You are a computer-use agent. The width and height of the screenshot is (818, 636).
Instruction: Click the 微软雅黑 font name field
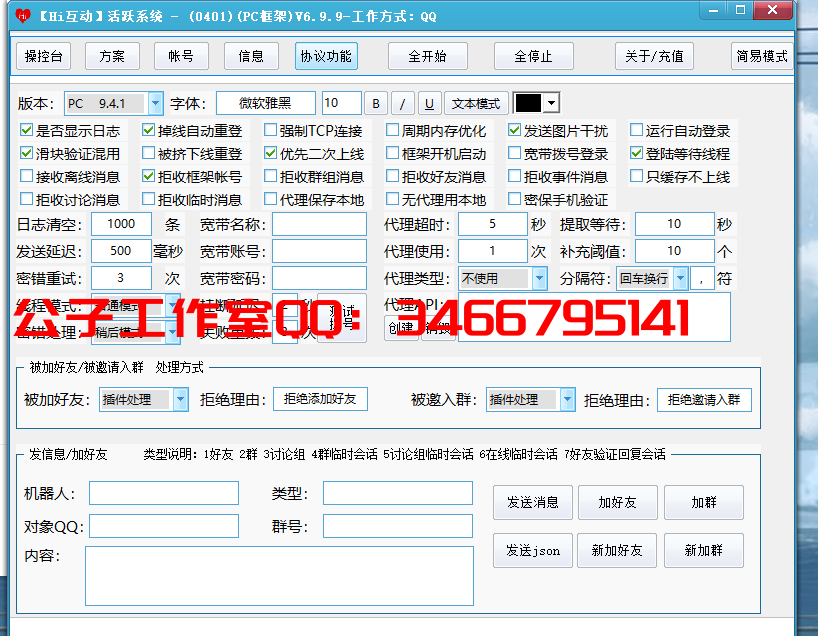(266, 103)
